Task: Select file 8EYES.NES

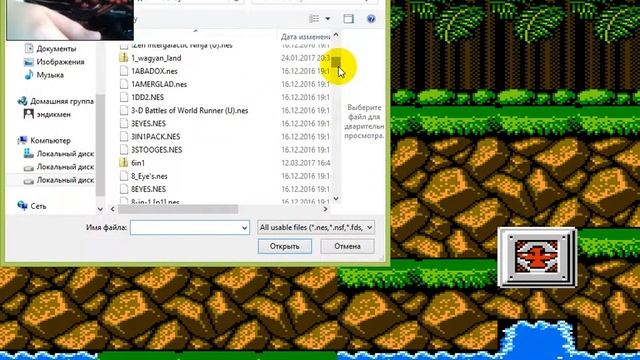Action: click(x=148, y=189)
